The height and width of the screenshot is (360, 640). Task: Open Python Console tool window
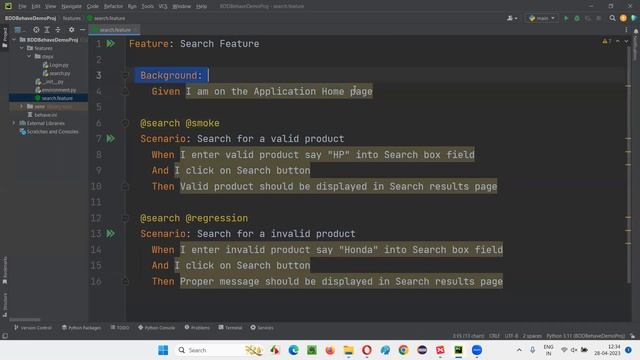tap(156, 327)
